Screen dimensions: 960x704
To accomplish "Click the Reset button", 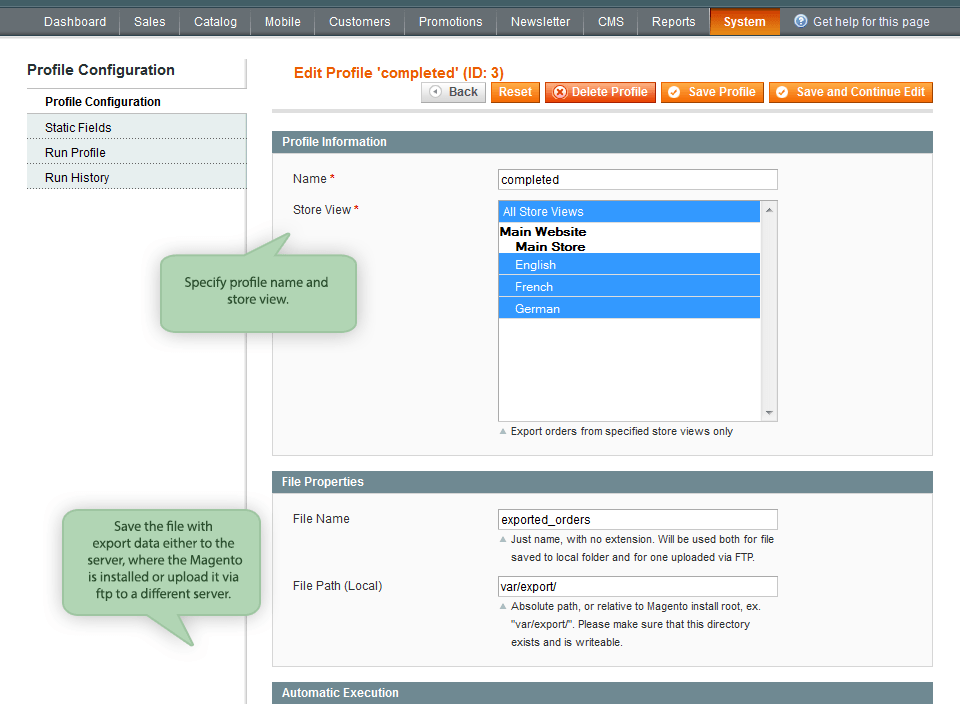I will 515,92.
